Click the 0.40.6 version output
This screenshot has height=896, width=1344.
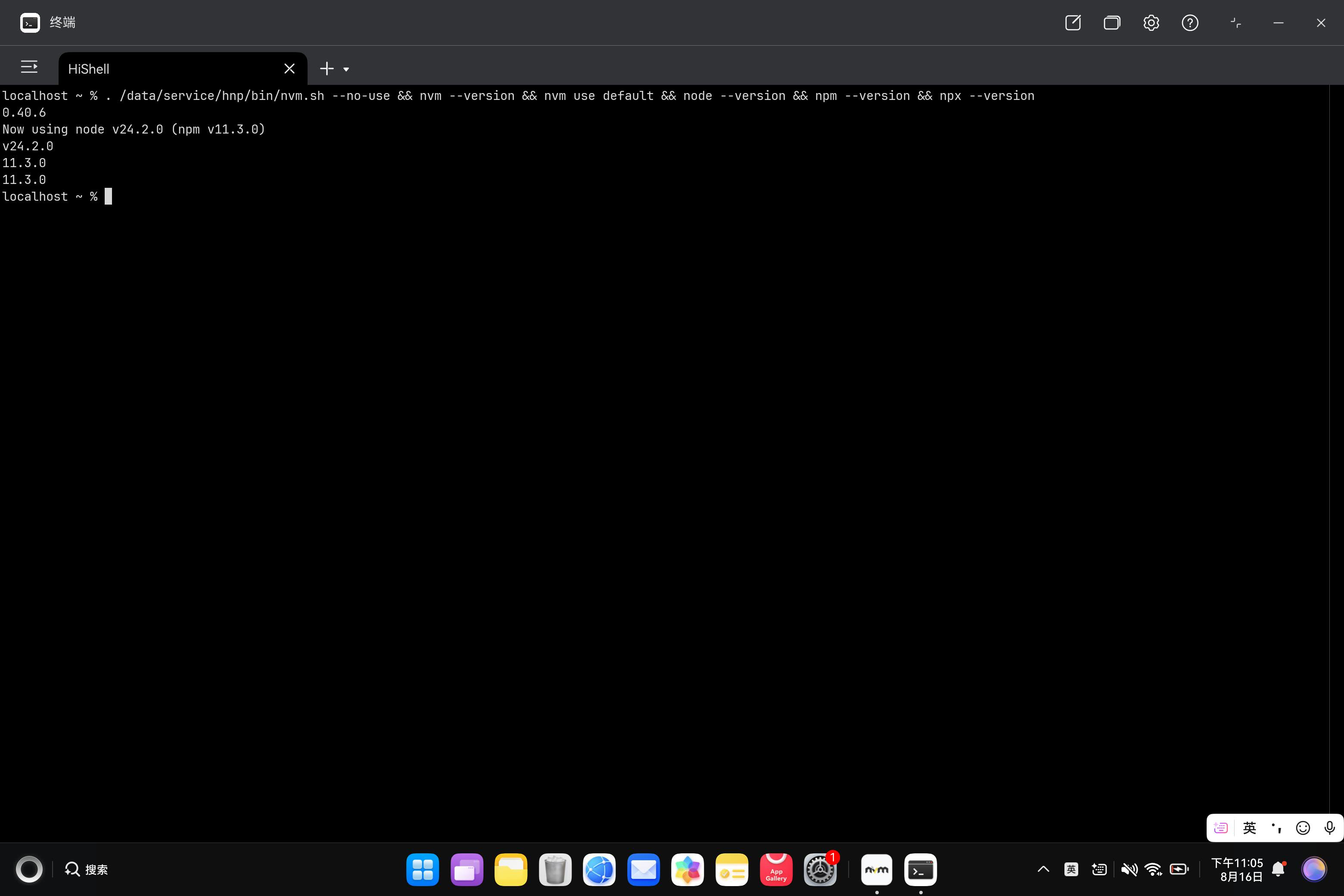pyautogui.click(x=24, y=112)
